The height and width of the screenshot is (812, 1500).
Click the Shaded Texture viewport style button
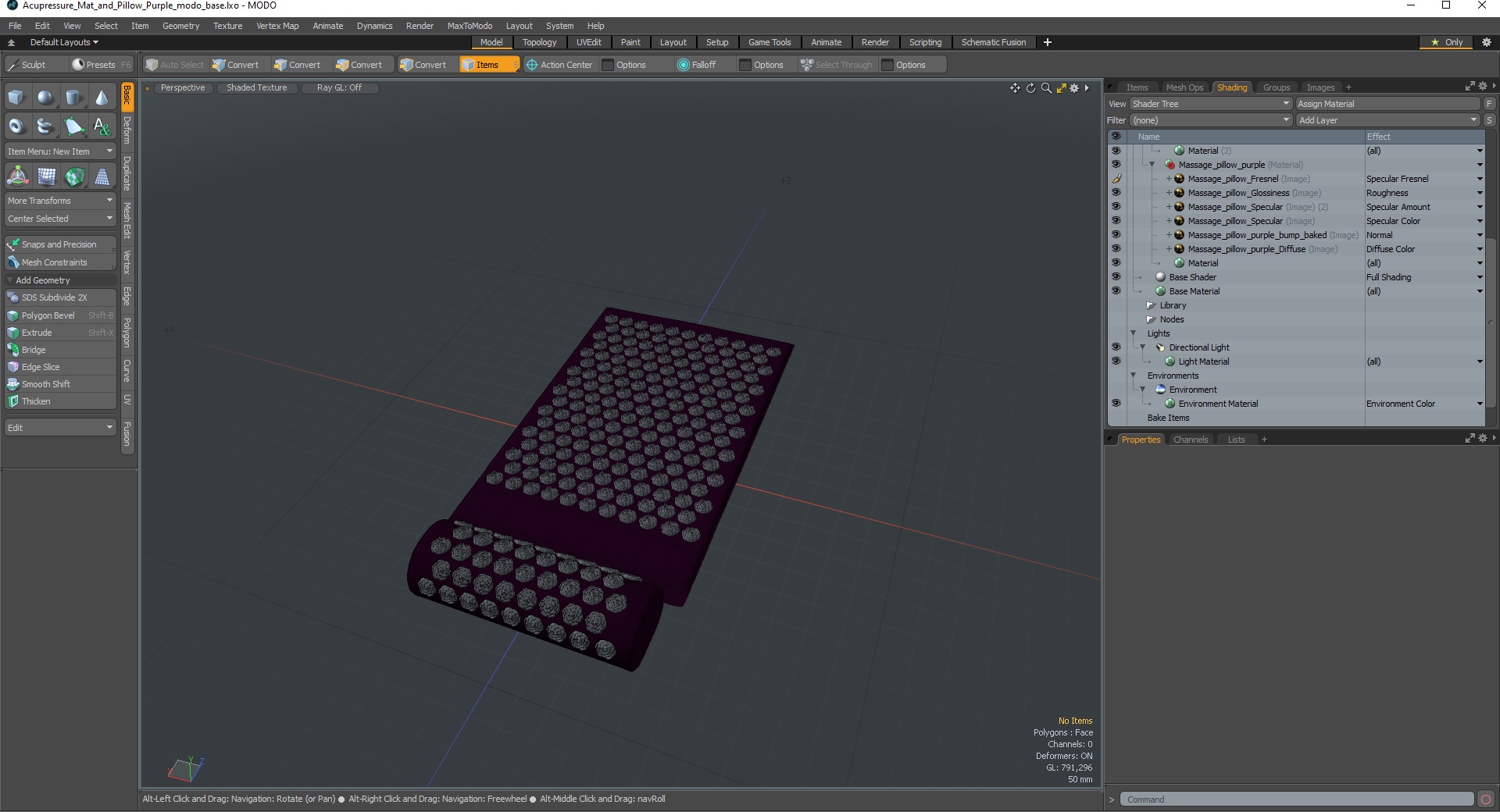pos(256,87)
